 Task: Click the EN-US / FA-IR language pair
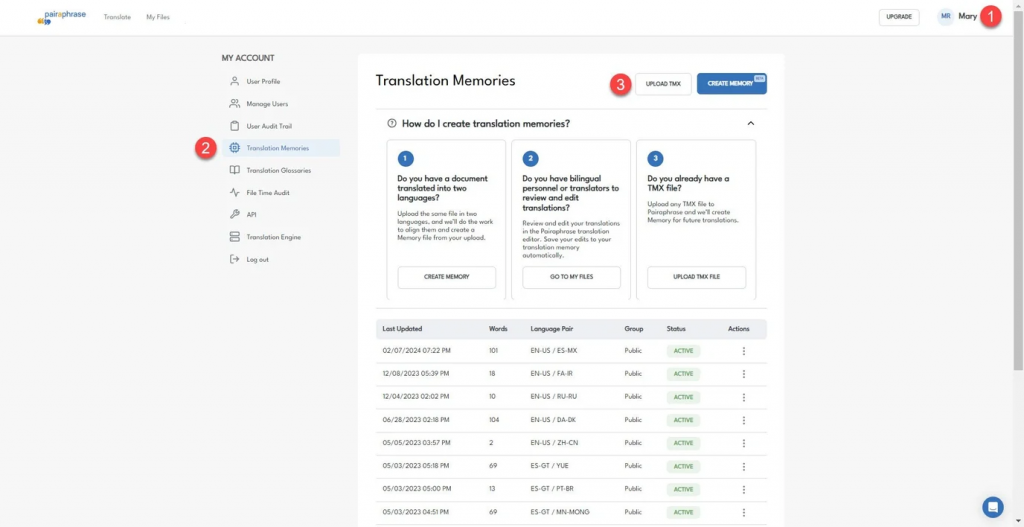pos(552,374)
